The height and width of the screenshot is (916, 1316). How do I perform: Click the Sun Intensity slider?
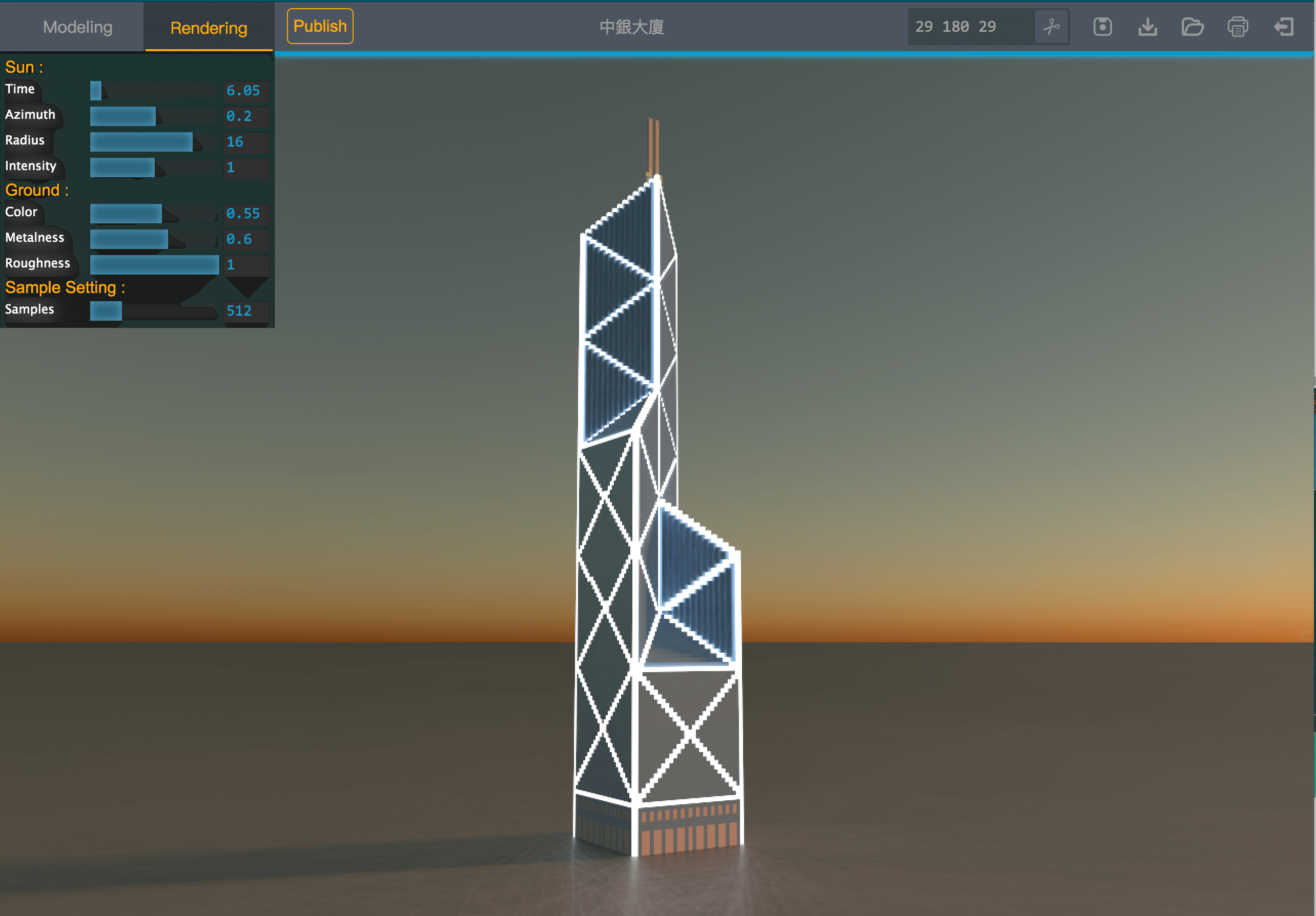[x=154, y=168]
